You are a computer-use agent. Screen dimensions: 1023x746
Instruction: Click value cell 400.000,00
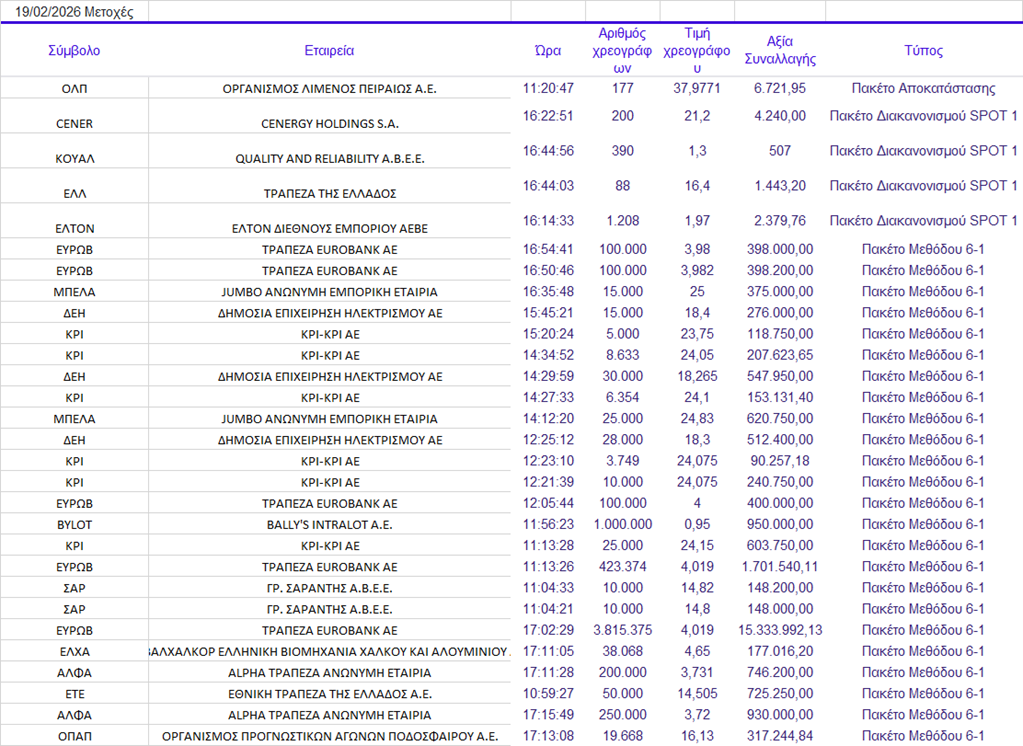point(780,503)
